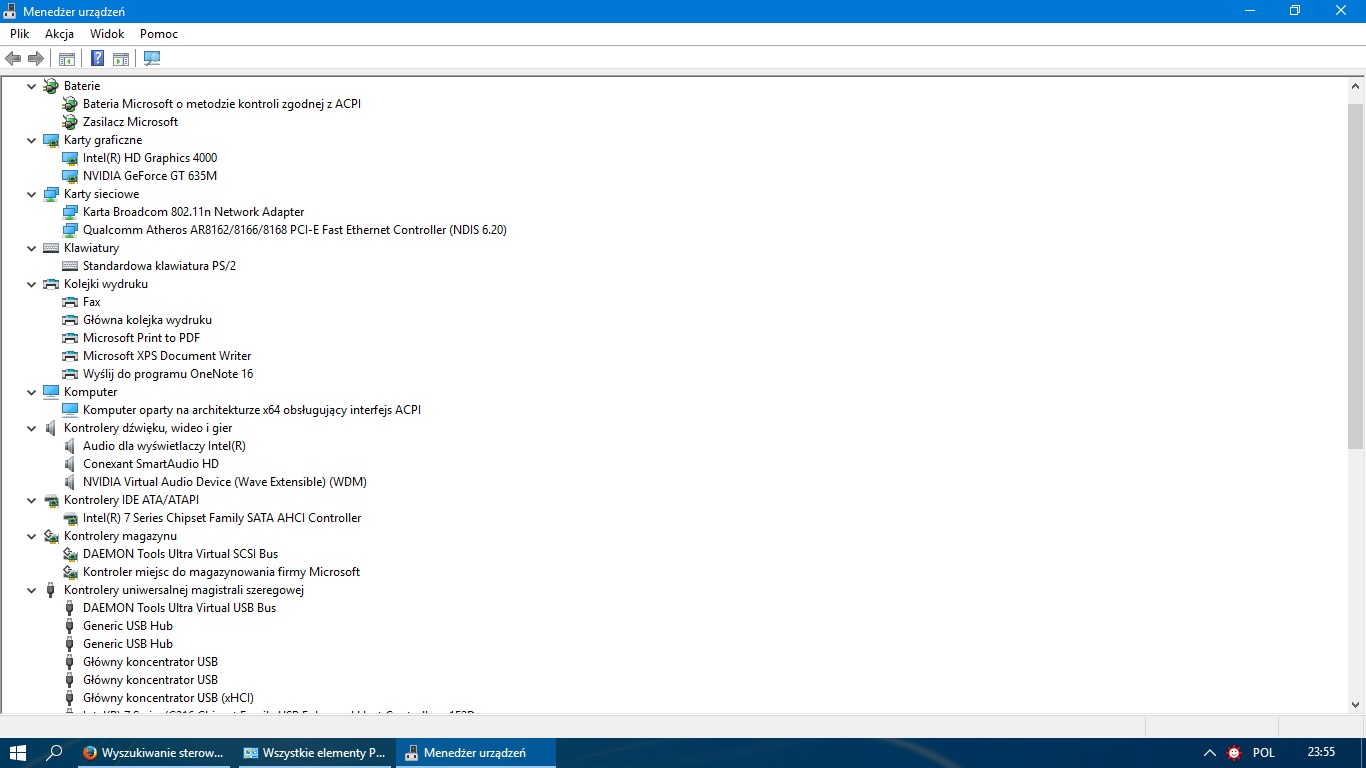The height and width of the screenshot is (768, 1366).
Task: Toggle the console tree panel icon
Action: coord(66,57)
